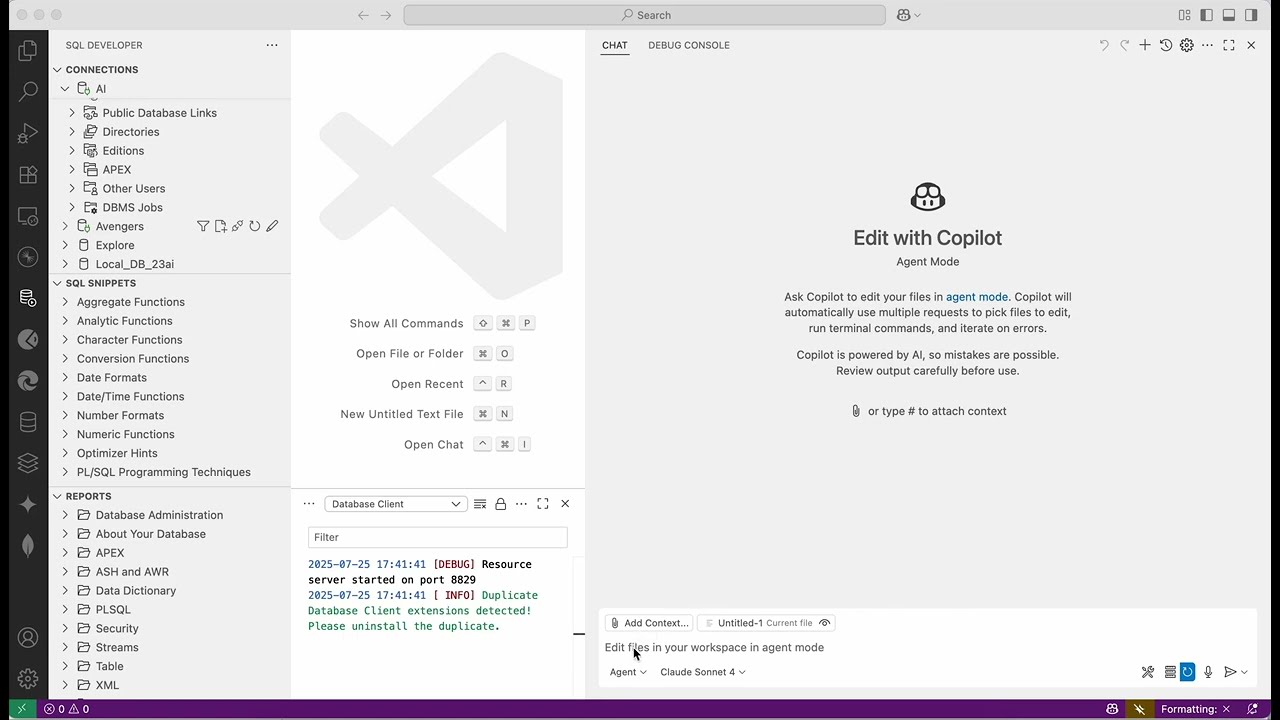Collapse the AI connection node
1280x720 pixels.
click(65, 89)
